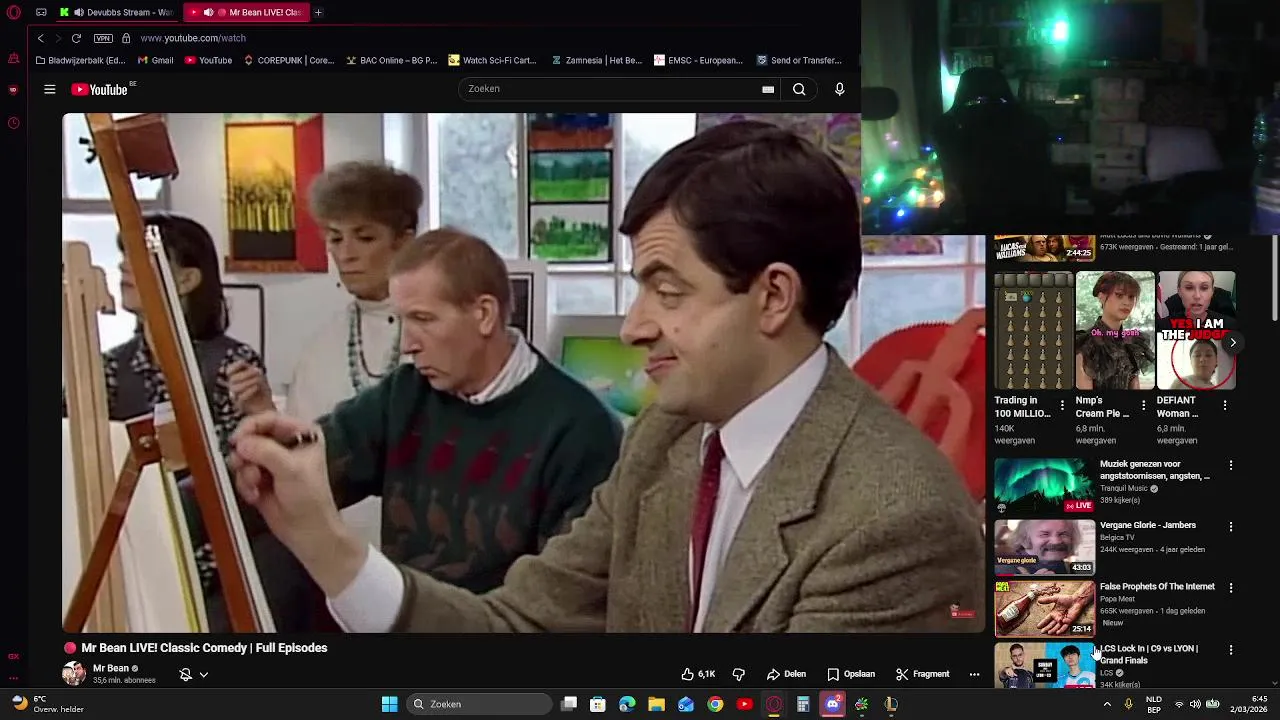Viewport: 1280px width, 720px height.
Task: Expand the subscription notification chevron
Action: pos(203,674)
